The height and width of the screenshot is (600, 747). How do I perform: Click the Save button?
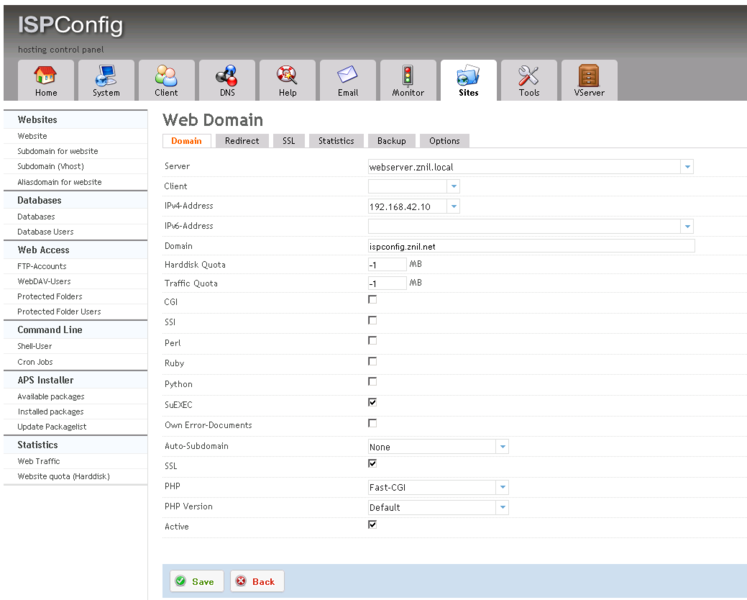(x=196, y=582)
